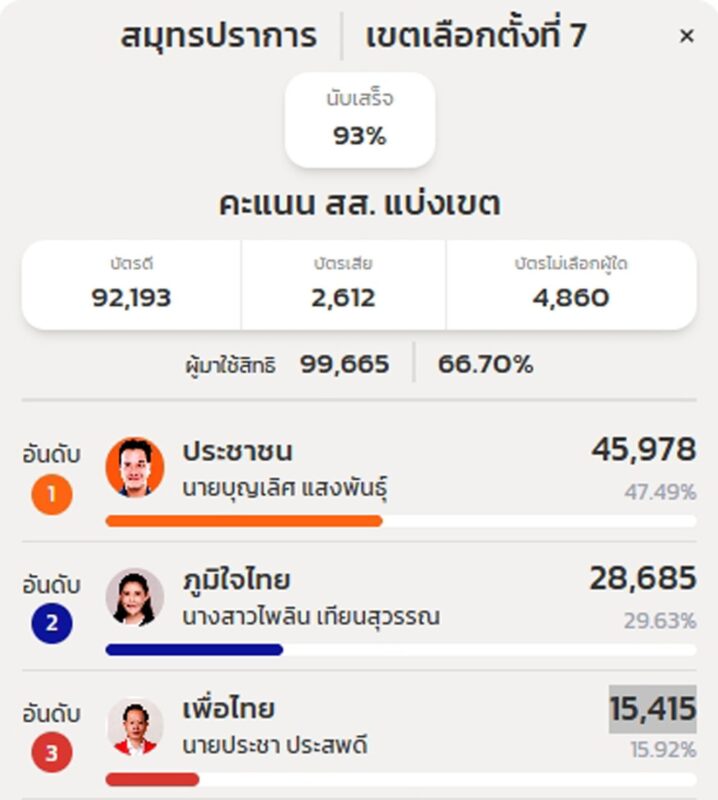This screenshot has height=800, width=718.
Task: Click the orange rank 1 badge
Action: 52,494
